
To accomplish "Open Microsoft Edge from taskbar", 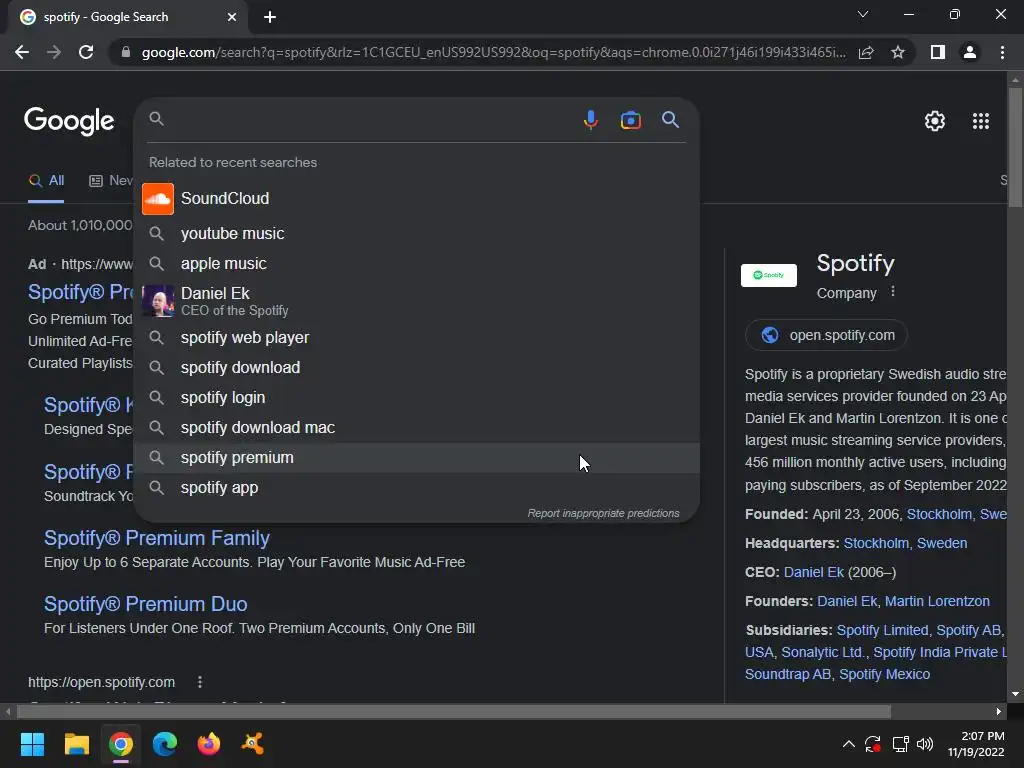I will click(165, 744).
